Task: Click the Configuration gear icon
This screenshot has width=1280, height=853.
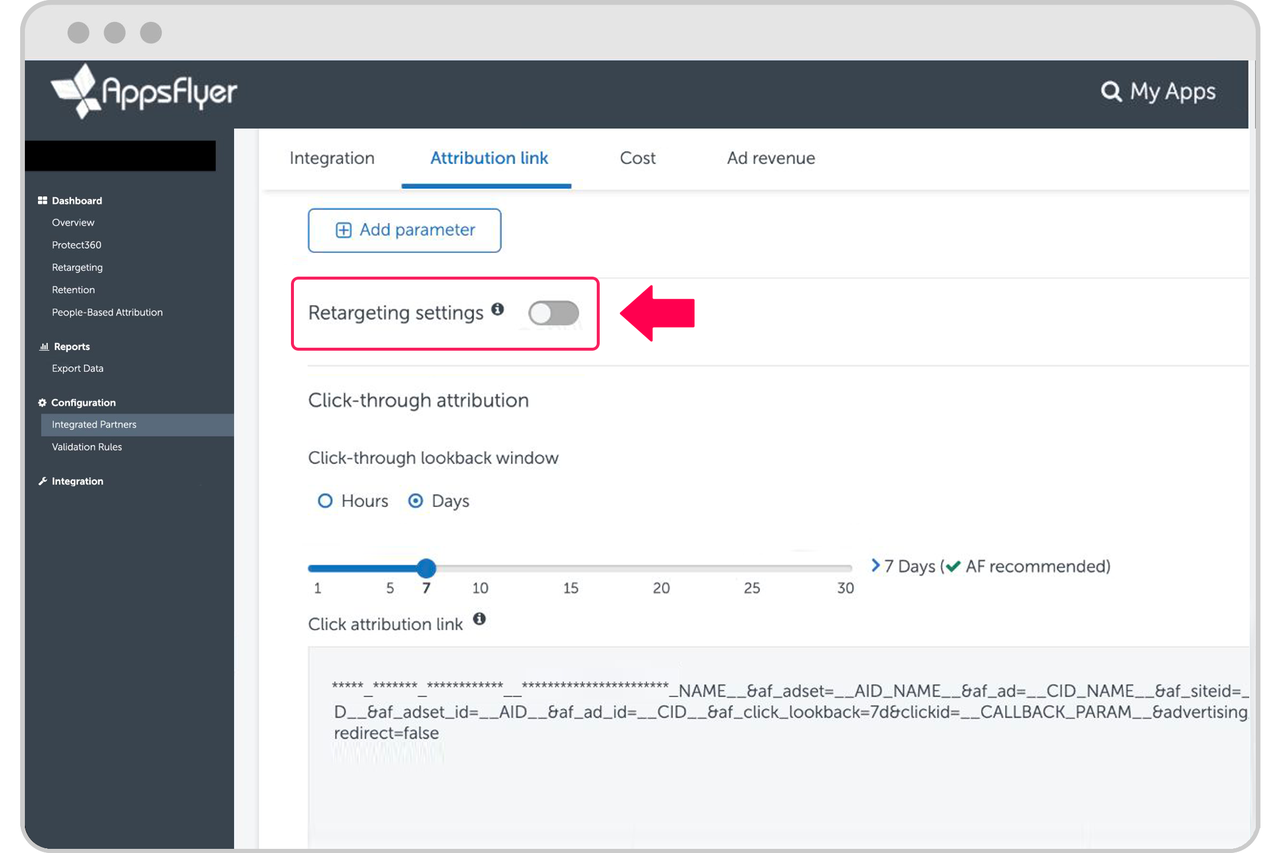Action: pyautogui.click(x=42, y=403)
